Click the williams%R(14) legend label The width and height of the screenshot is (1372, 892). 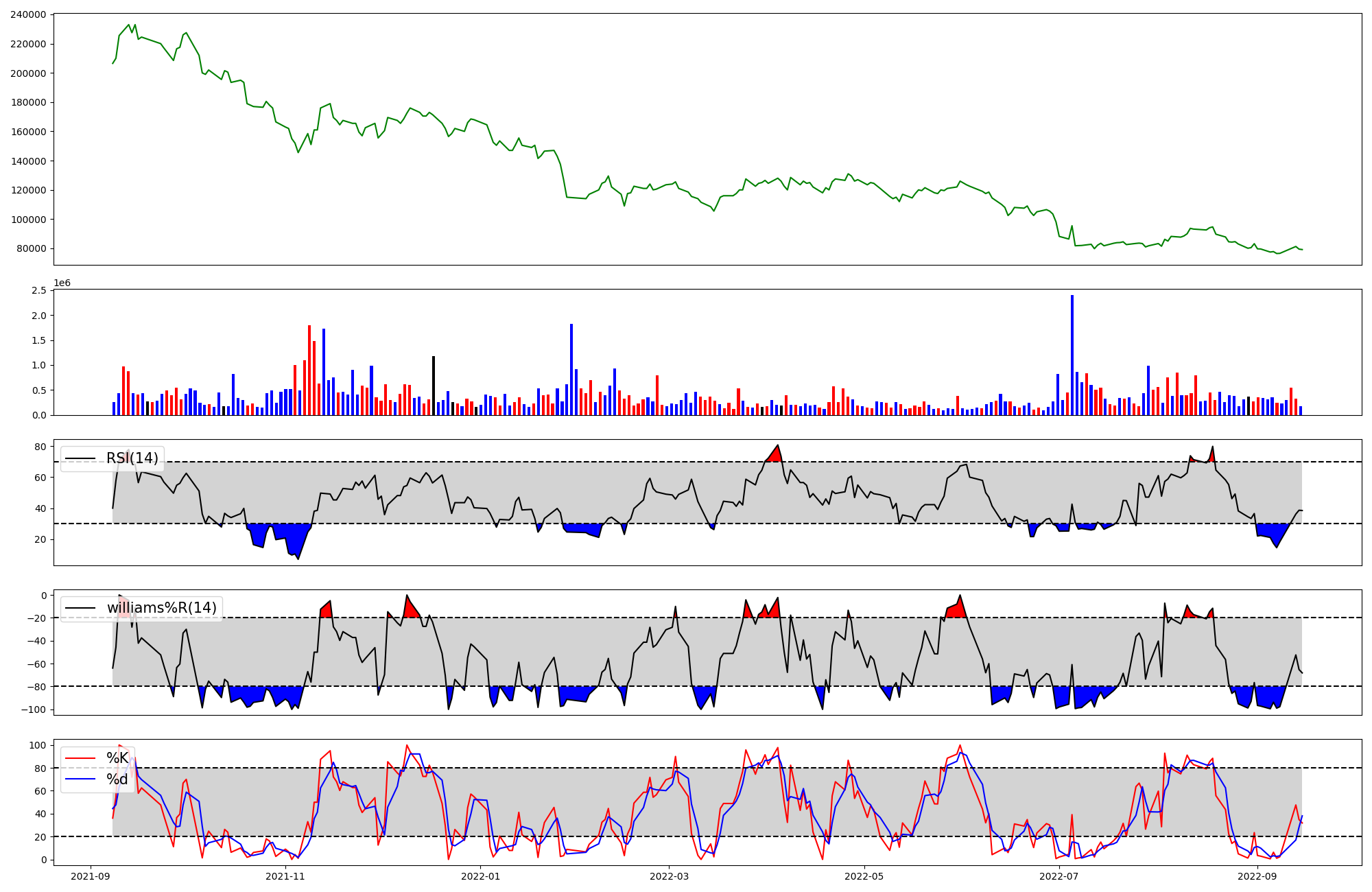[x=161, y=608]
